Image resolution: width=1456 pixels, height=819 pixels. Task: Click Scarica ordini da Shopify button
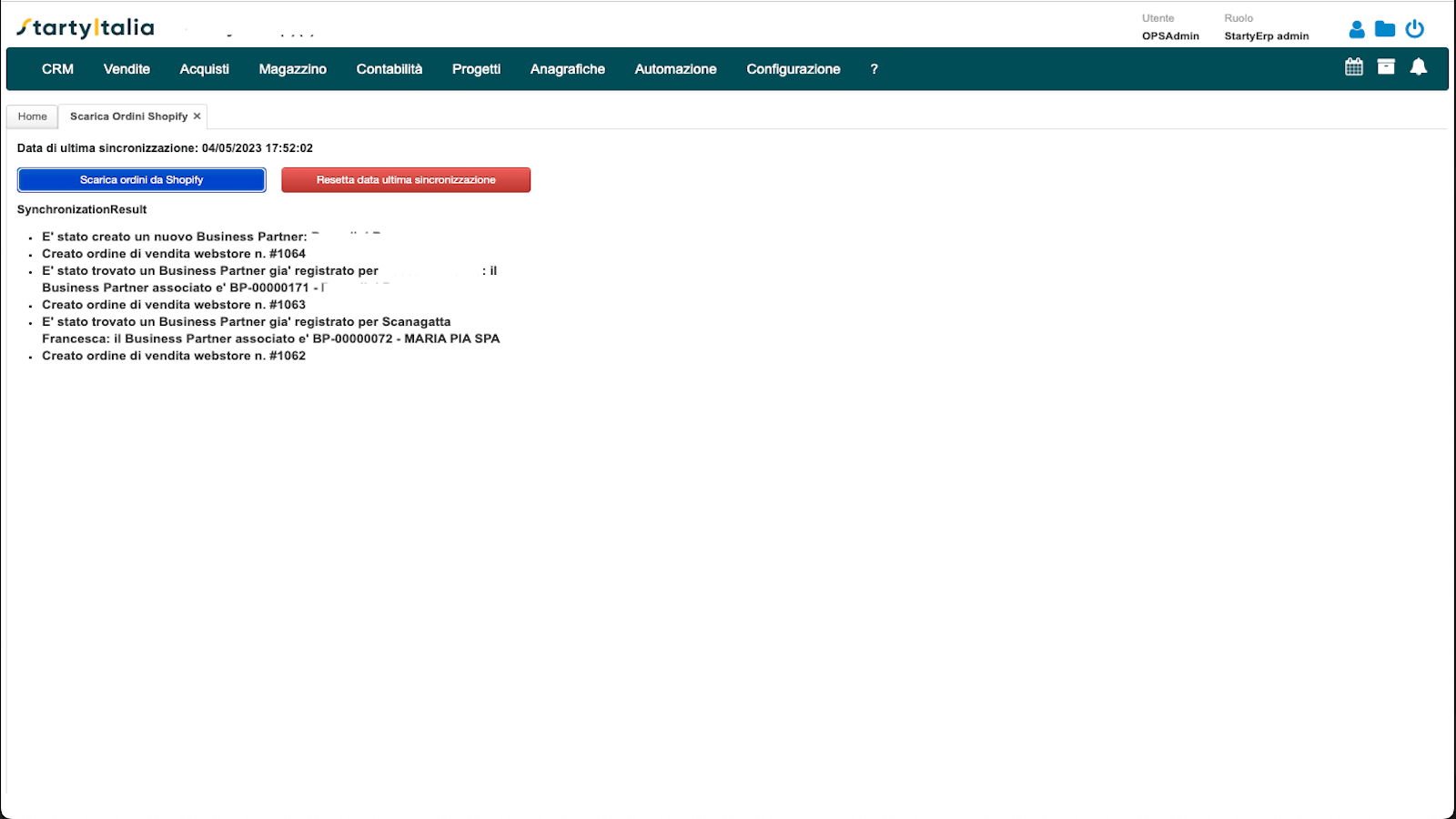[142, 180]
